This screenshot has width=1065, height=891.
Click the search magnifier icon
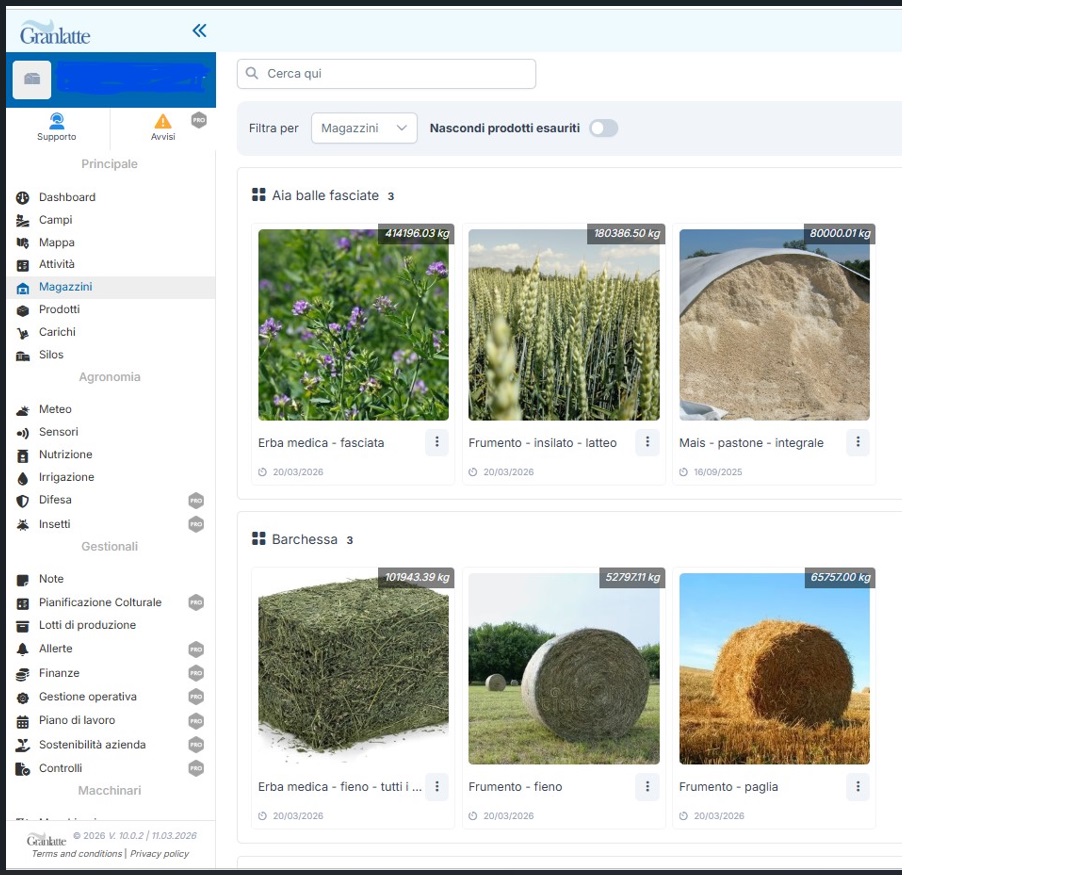click(x=252, y=74)
